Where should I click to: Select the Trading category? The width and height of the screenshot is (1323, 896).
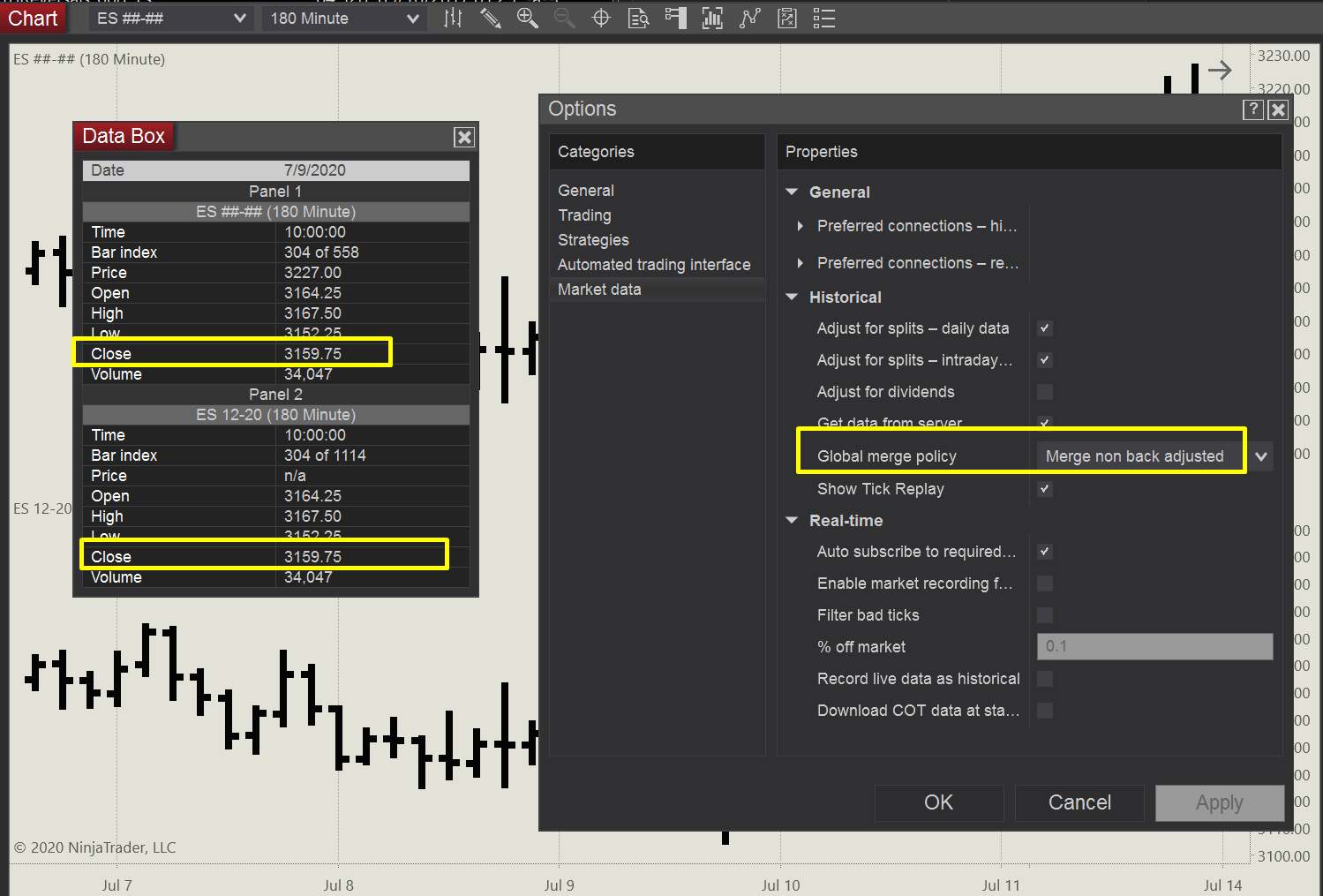[584, 215]
